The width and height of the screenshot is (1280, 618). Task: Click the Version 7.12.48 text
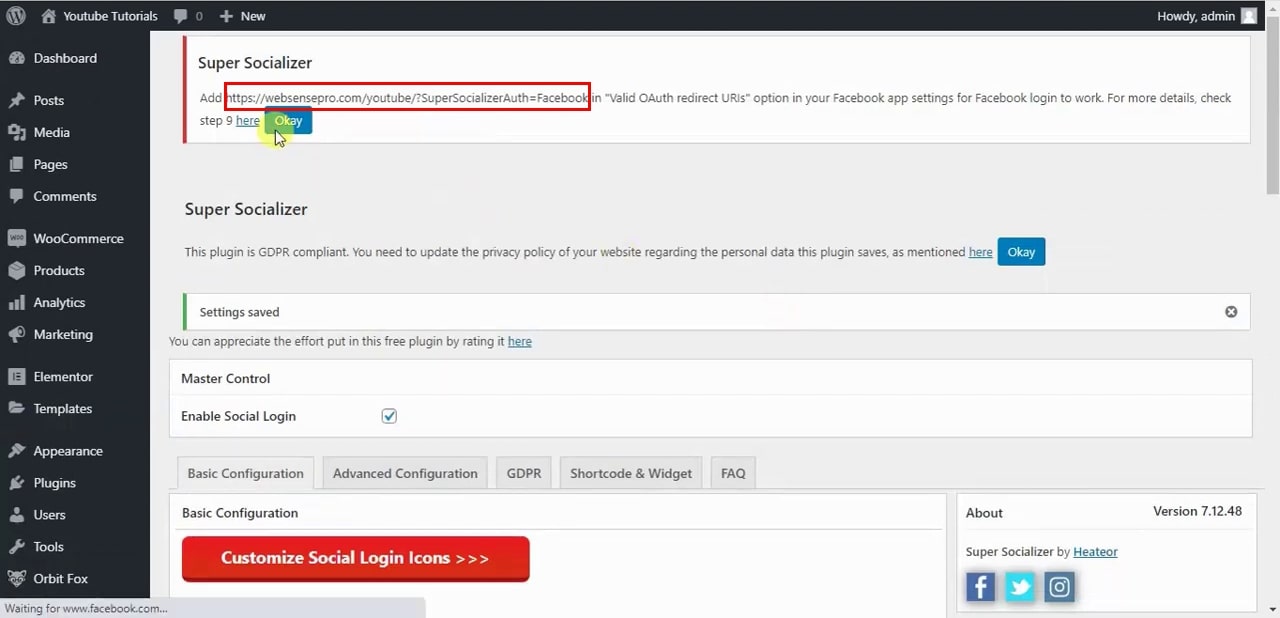pyautogui.click(x=1197, y=511)
